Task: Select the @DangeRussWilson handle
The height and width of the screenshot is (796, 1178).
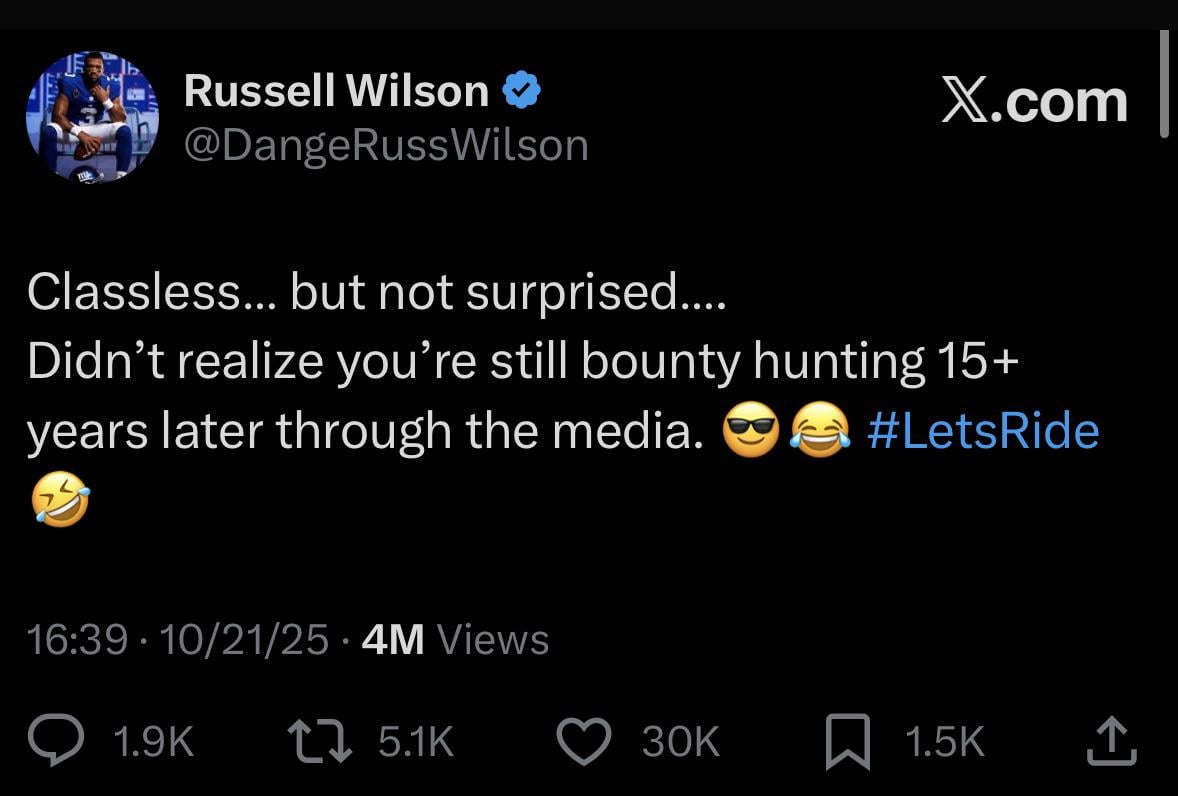Action: pyautogui.click(x=388, y=143)
